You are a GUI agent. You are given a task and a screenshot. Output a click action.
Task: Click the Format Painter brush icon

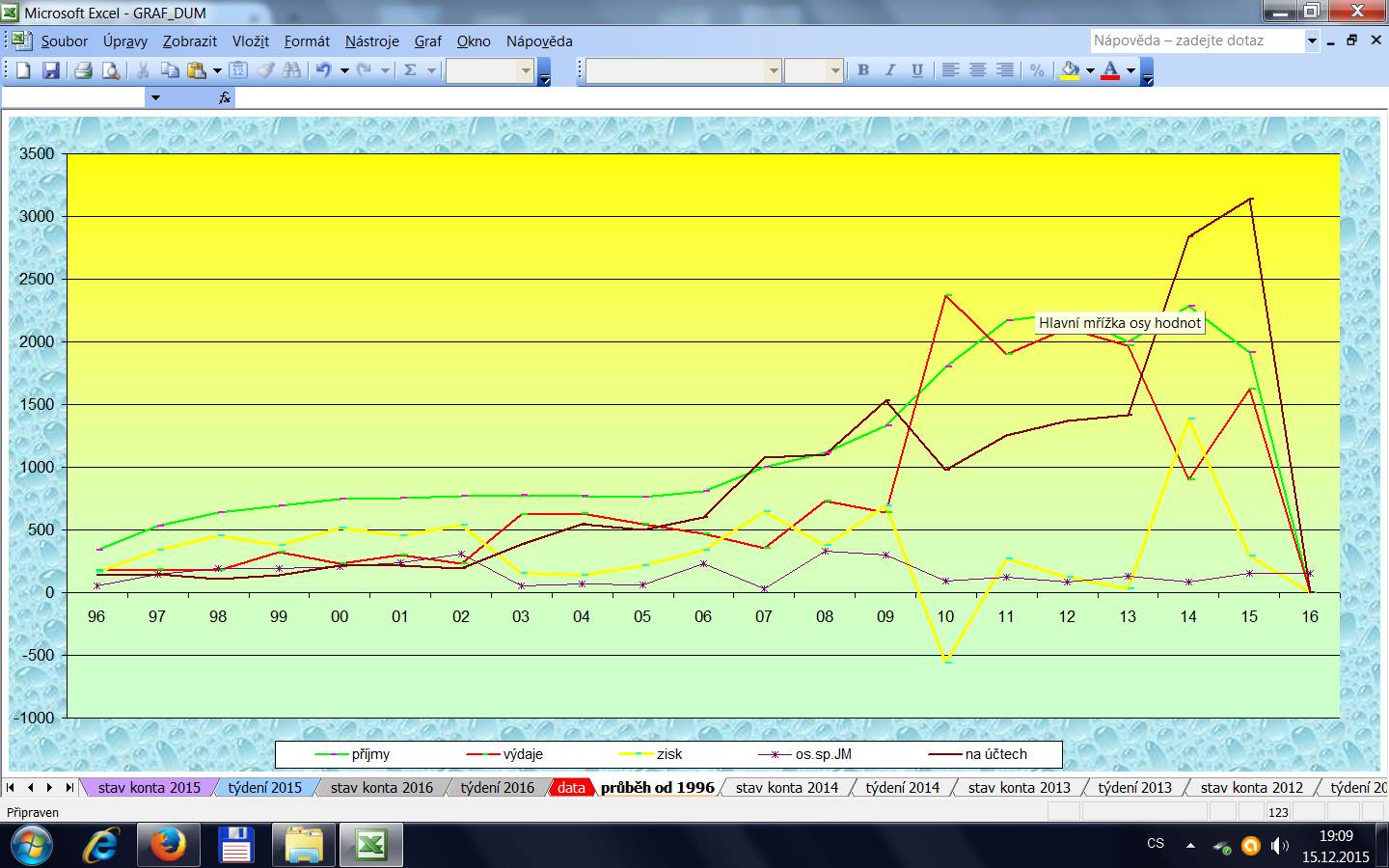(265, 70)
